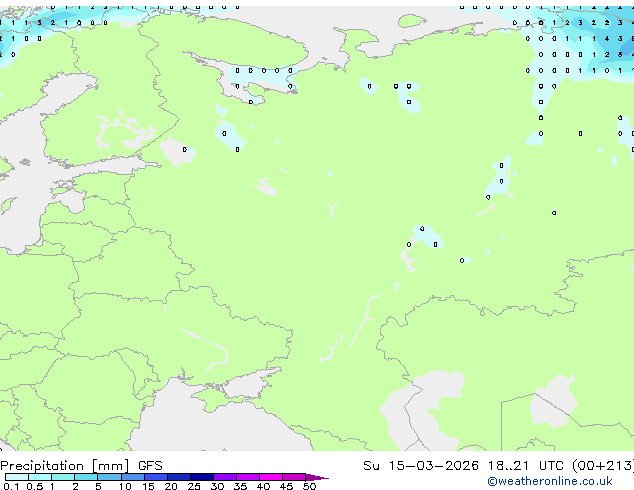Click the 40 to 45 mm magenta swatch
Screen dimensions: 634x490
[x=271, y=477]
